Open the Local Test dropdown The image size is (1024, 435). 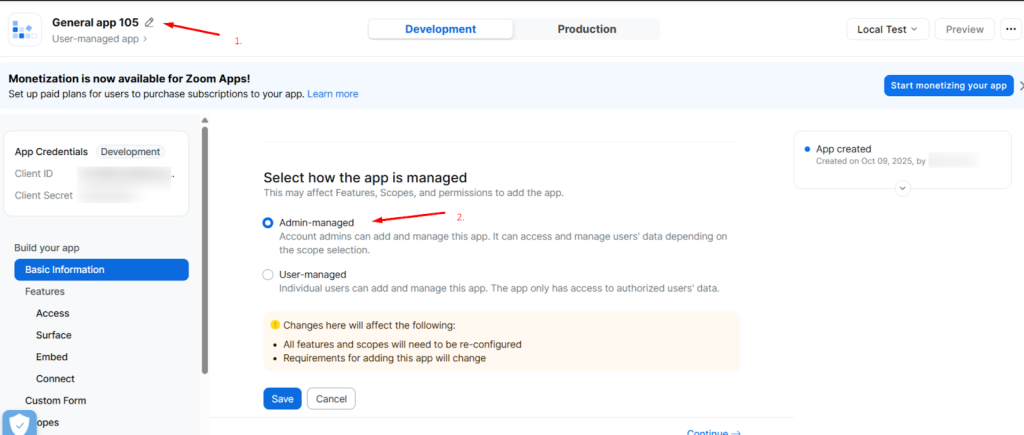pos(887,29)
